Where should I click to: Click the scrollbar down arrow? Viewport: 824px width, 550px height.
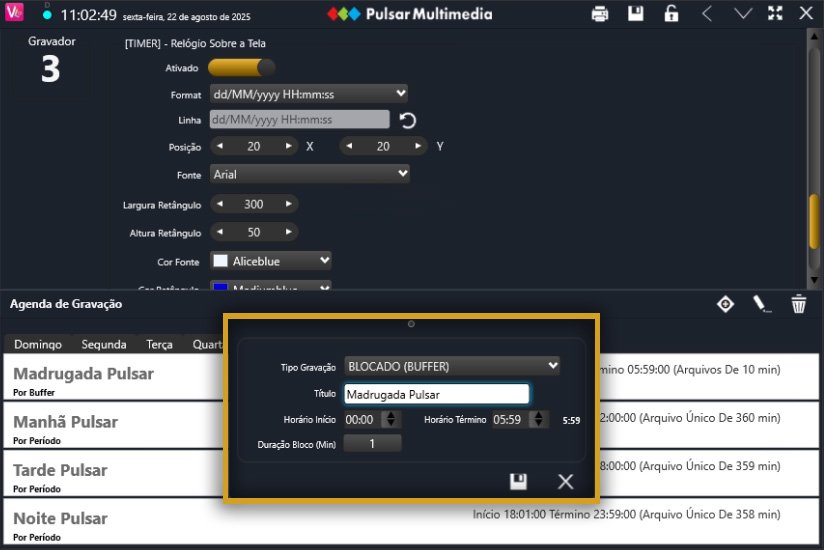pos(814,280)
